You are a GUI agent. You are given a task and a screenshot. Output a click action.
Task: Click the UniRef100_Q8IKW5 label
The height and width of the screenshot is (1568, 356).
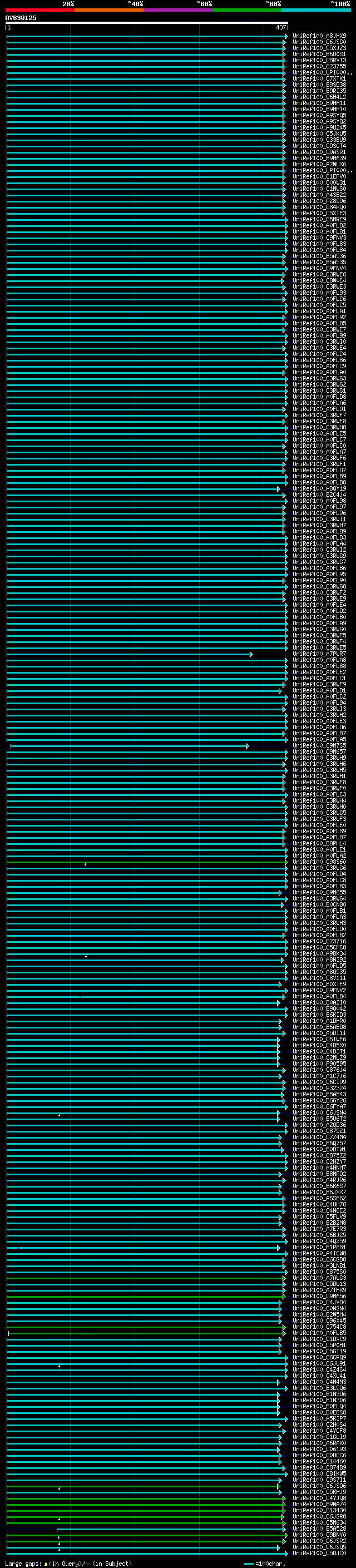click(319, 1473)
